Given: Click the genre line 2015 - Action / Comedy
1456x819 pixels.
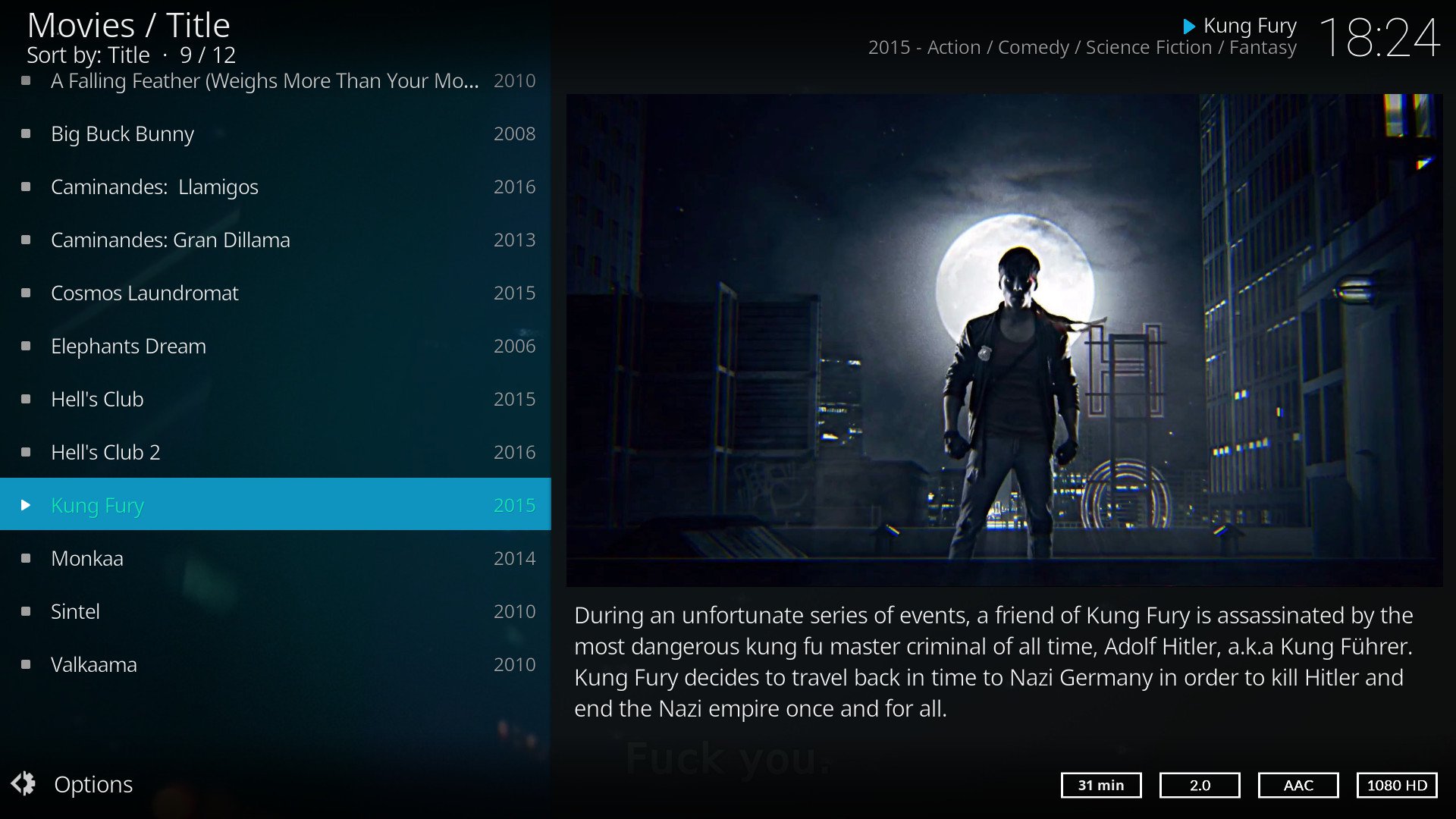Looking at the screenshot, I should click(1082, 48).
